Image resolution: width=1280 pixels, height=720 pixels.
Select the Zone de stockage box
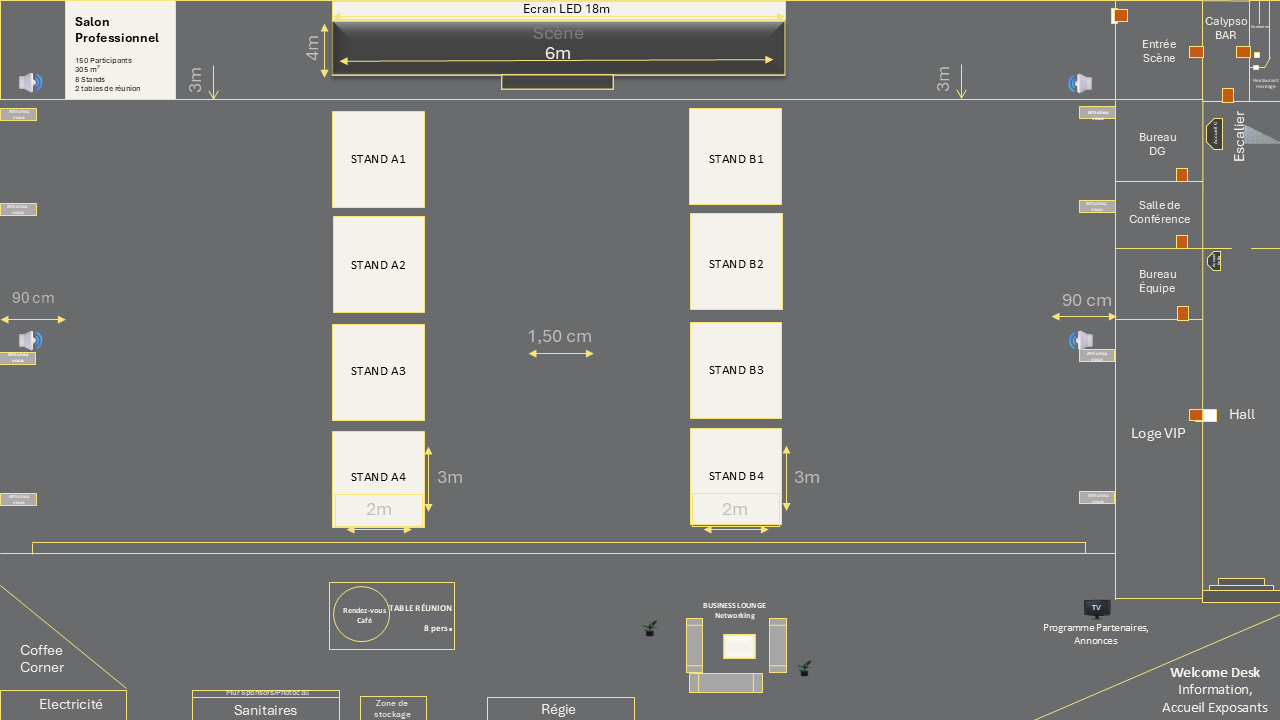[x=393, y=708]
